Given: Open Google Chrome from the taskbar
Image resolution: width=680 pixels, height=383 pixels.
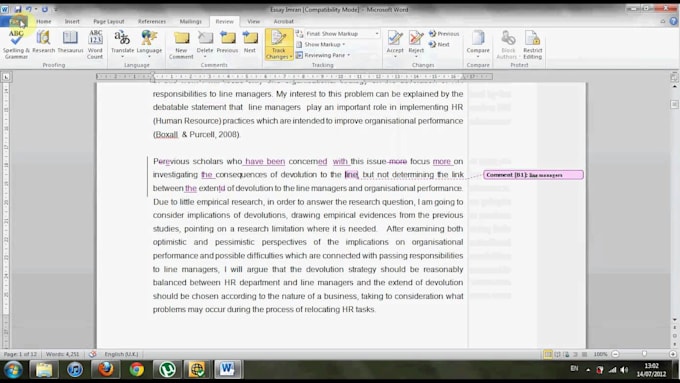Looking at the screenshot, I should click(x=136, y=370).
